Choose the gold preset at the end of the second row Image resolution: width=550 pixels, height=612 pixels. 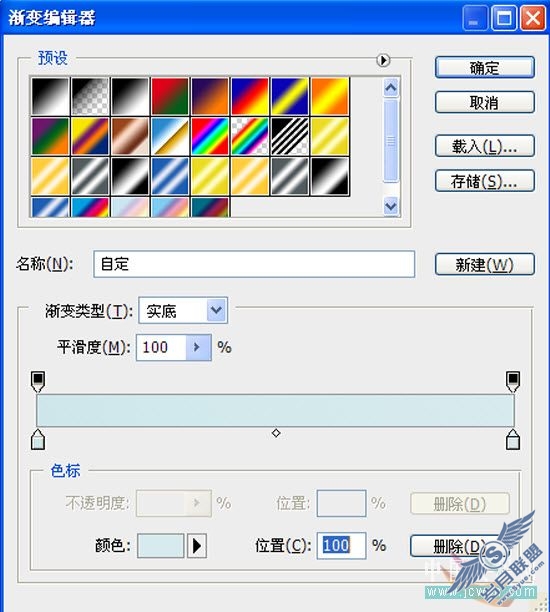point(330,136)
